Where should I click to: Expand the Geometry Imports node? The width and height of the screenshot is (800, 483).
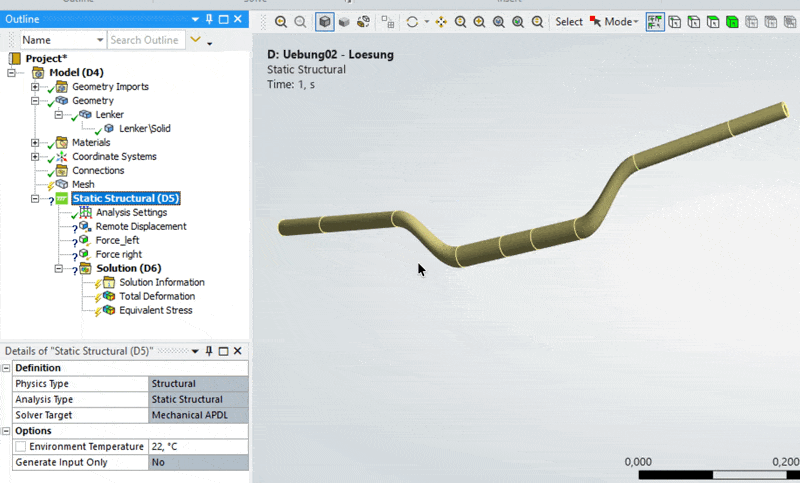pos(35,87)
